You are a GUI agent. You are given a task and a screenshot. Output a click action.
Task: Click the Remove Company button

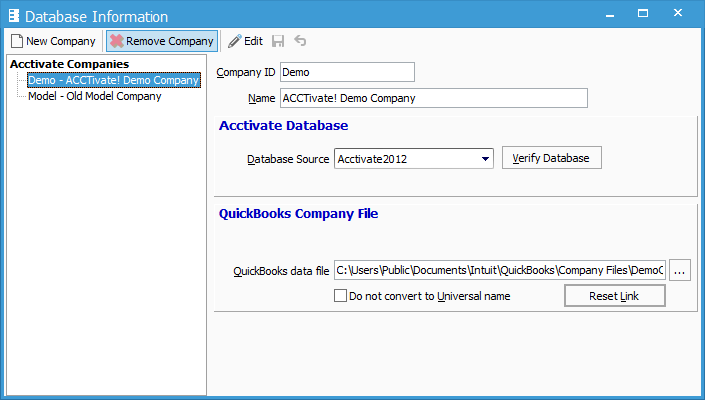162,41
